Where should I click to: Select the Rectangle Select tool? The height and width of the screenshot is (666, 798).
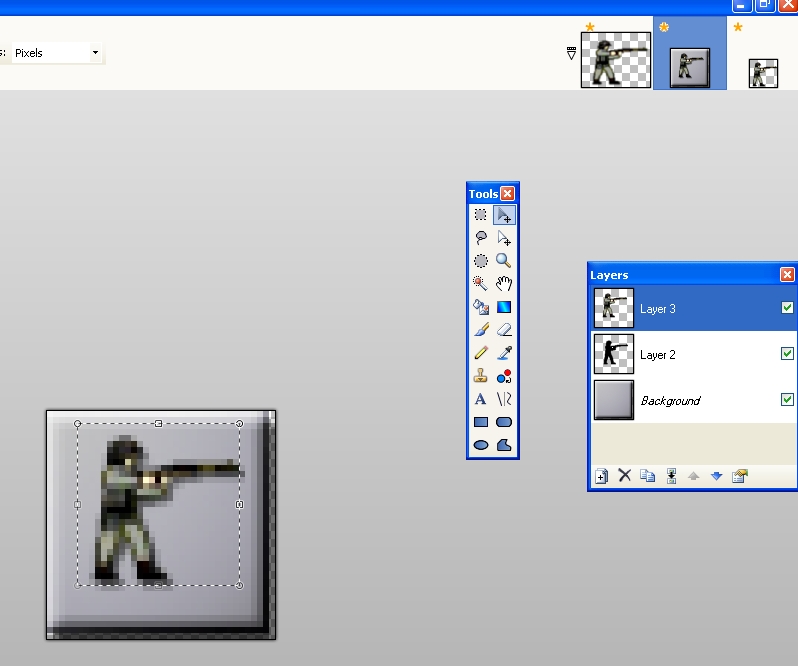point(480,215)
